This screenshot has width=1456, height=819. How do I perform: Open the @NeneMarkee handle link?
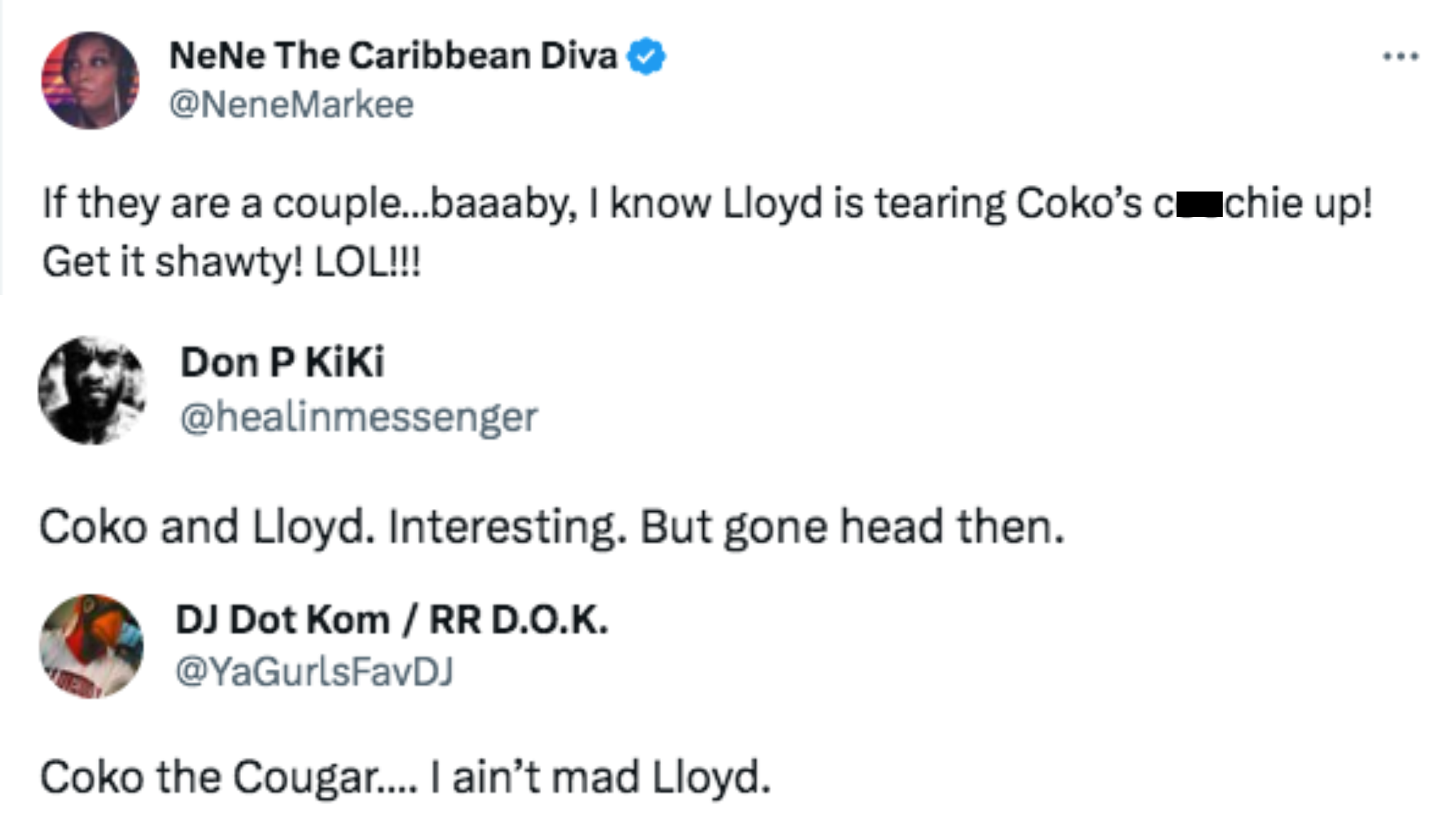291,105
